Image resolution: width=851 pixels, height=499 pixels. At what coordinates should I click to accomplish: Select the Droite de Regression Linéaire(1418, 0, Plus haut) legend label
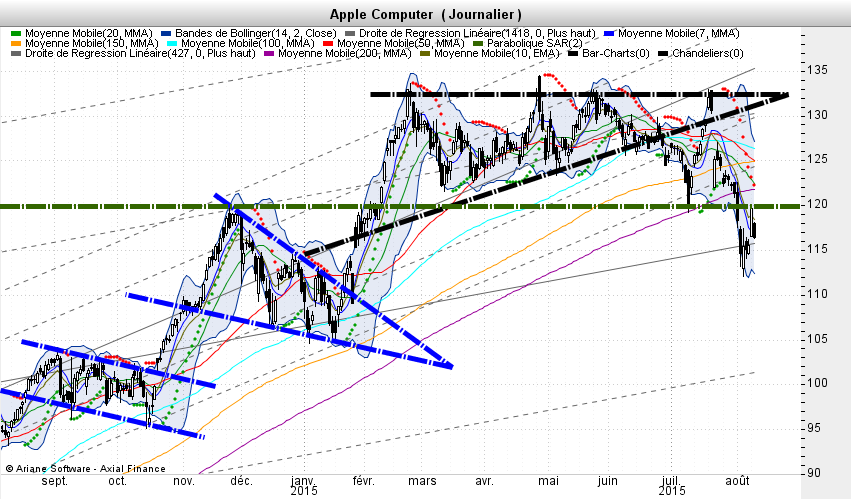477,34
